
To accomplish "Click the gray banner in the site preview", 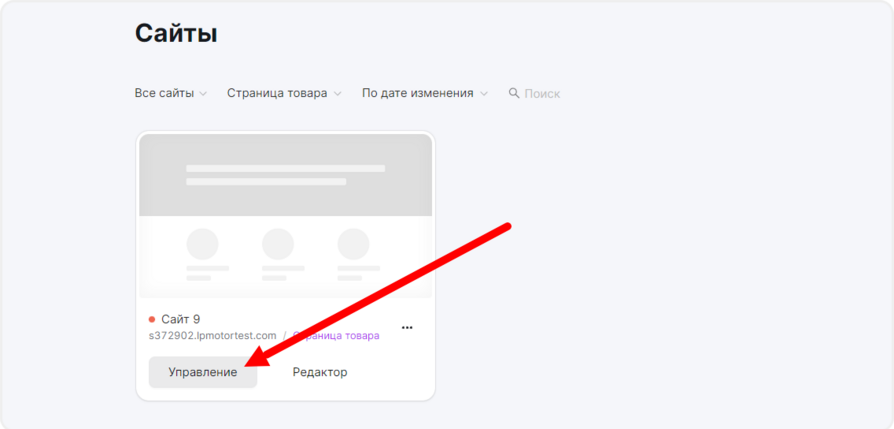I will coord(285,175).
